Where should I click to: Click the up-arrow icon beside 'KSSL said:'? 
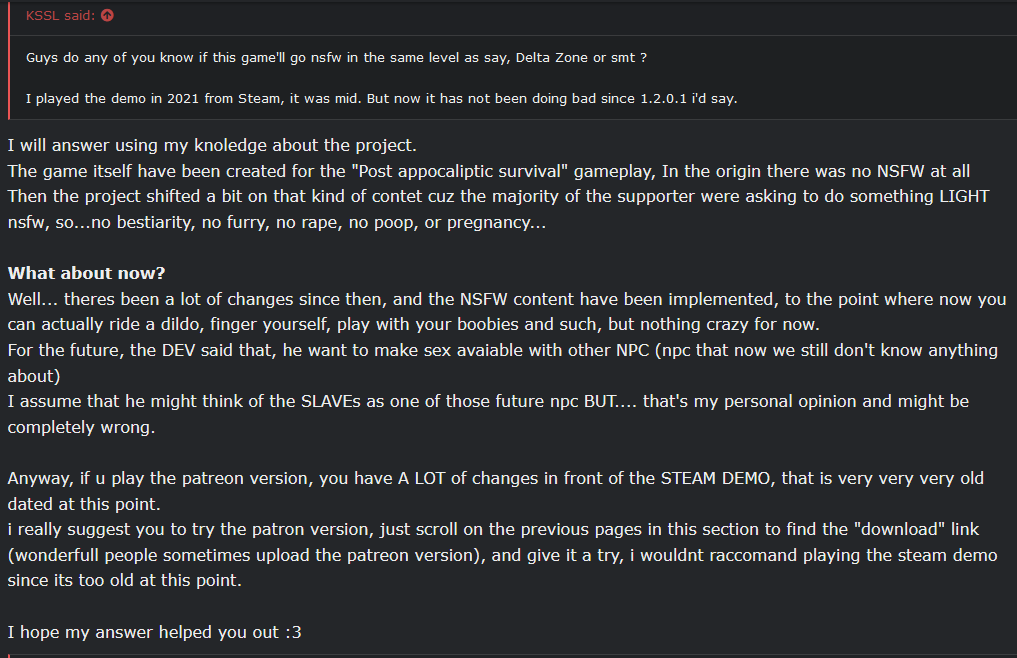107,16
